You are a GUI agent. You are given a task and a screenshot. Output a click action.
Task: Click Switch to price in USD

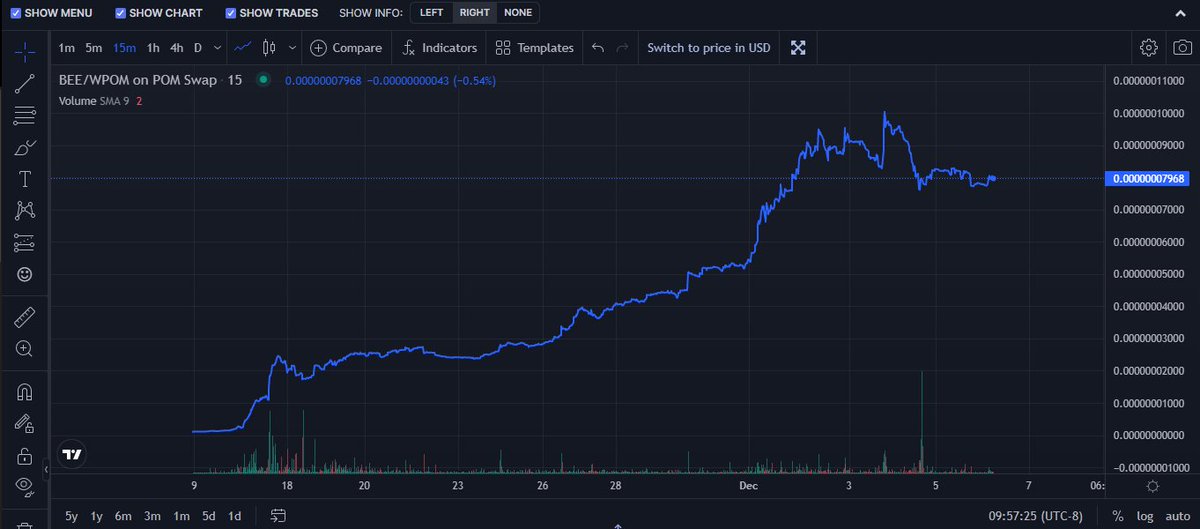coord(709,47)
